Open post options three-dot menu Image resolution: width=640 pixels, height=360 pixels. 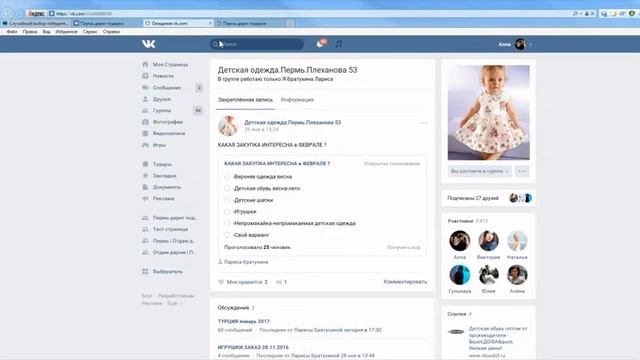click(423, 123)
